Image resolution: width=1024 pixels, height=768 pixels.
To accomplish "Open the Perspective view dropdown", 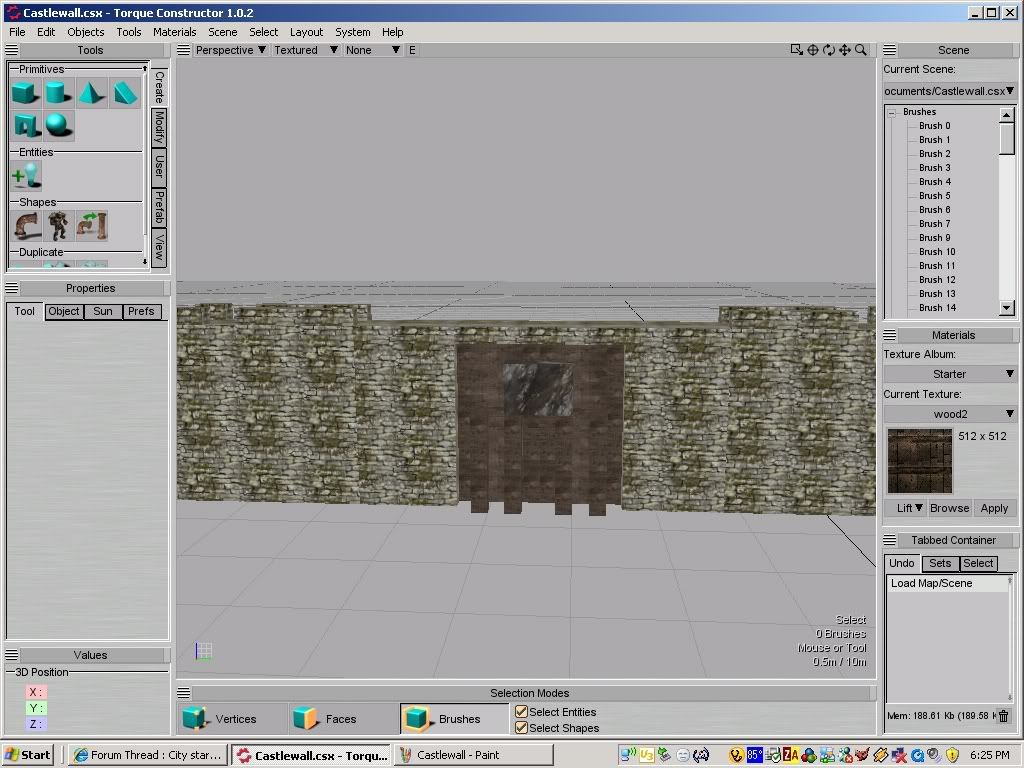I will coord(231,50).
